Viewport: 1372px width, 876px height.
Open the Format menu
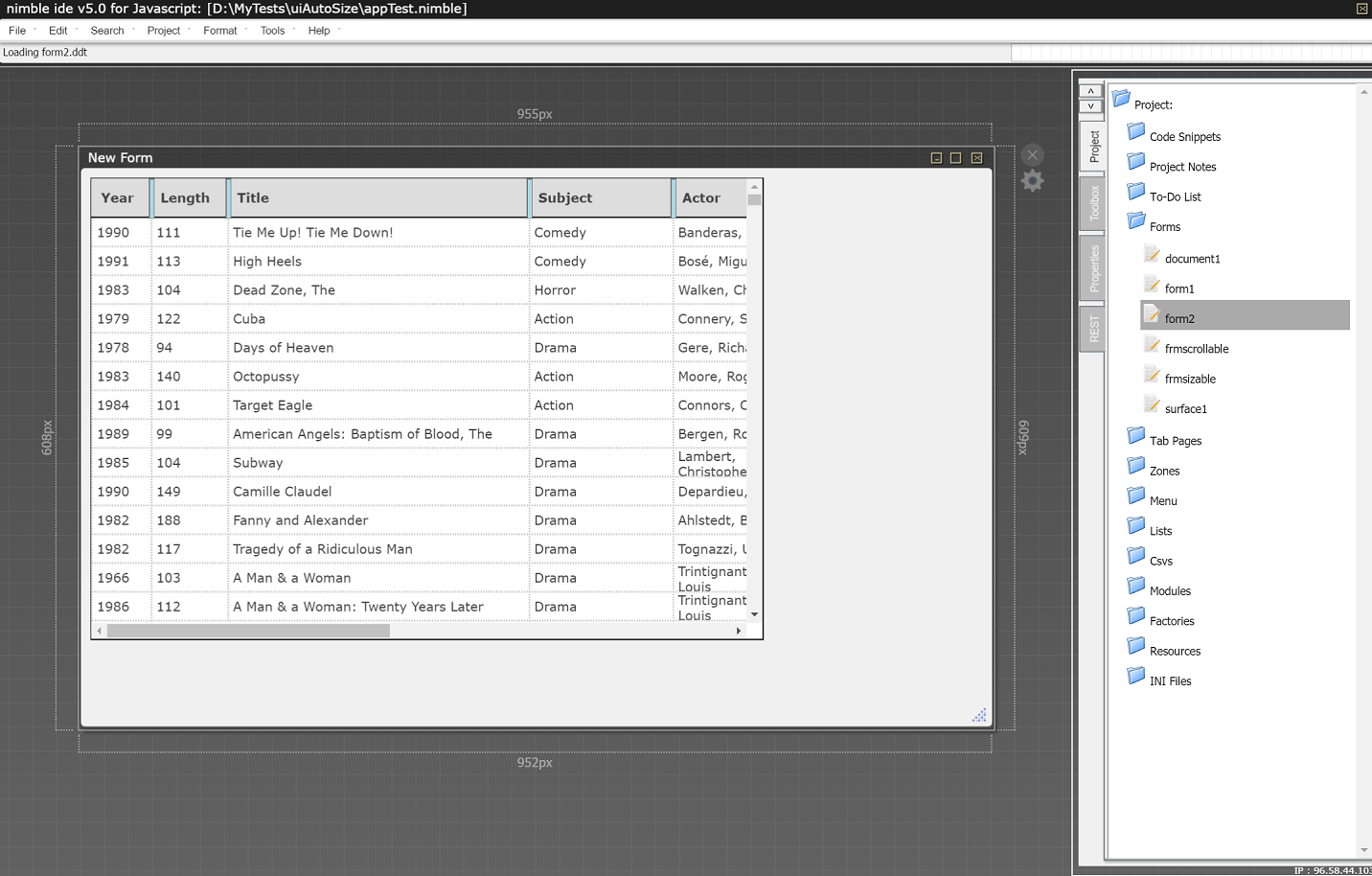[220, 31]
